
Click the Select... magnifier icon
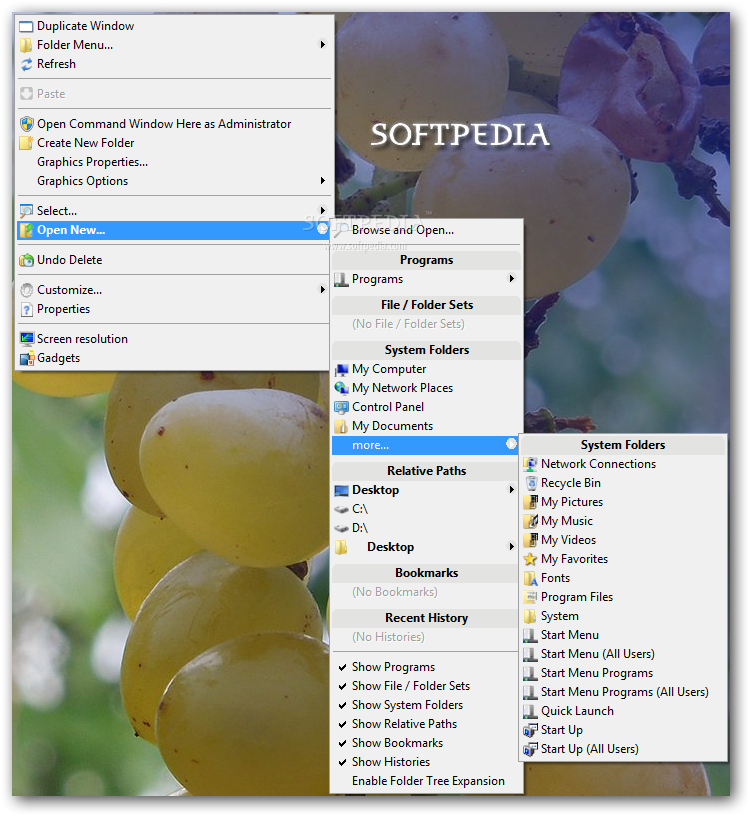(26, 211)
